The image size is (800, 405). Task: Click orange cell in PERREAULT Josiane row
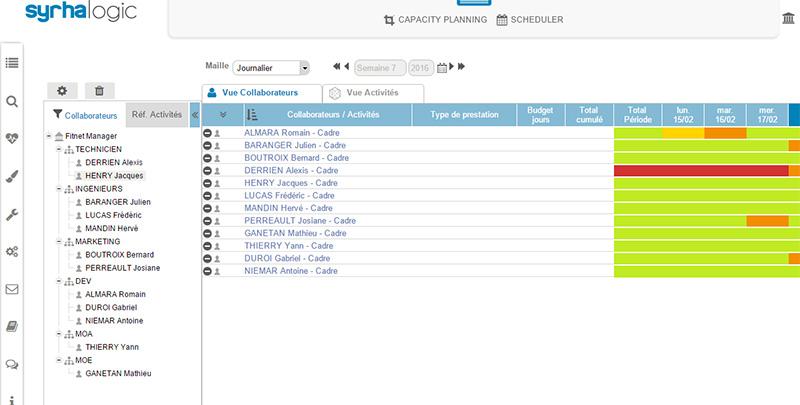(x=767, y=221)
